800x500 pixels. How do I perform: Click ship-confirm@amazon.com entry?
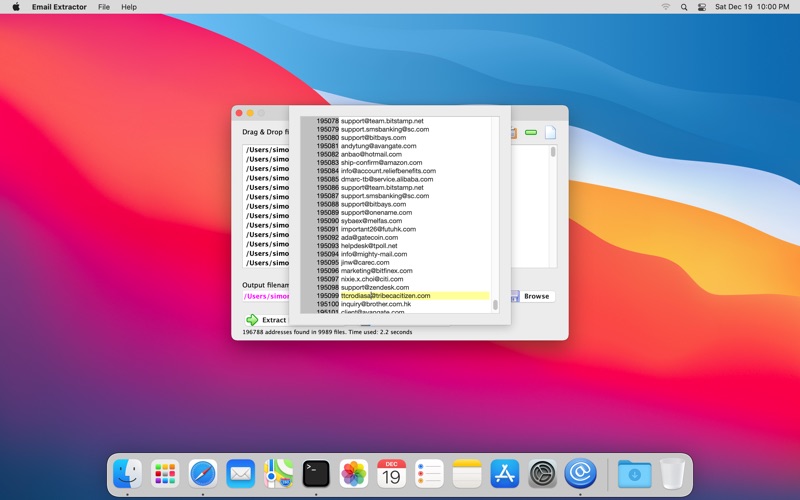381,163
